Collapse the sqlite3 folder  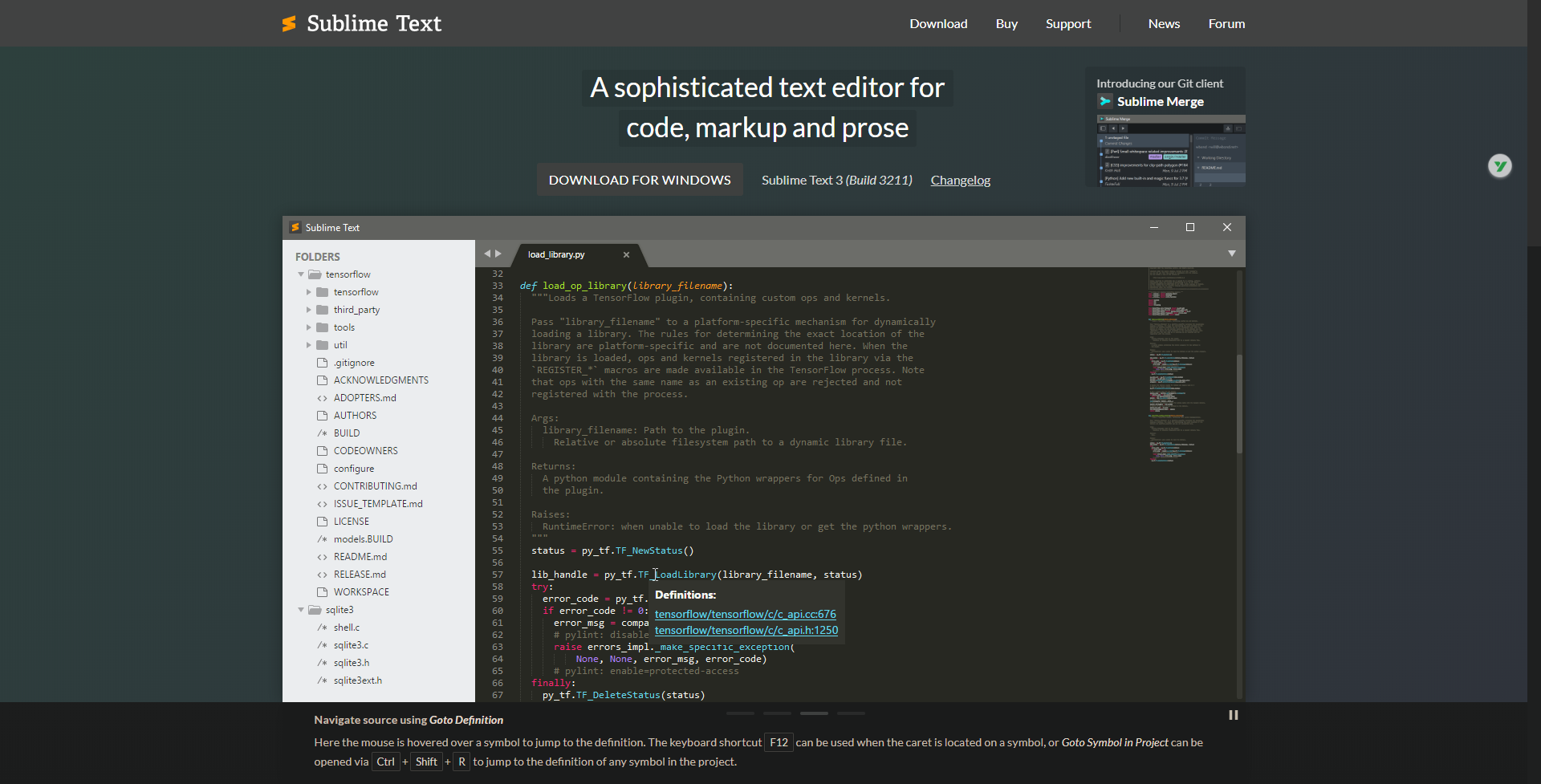302,610
